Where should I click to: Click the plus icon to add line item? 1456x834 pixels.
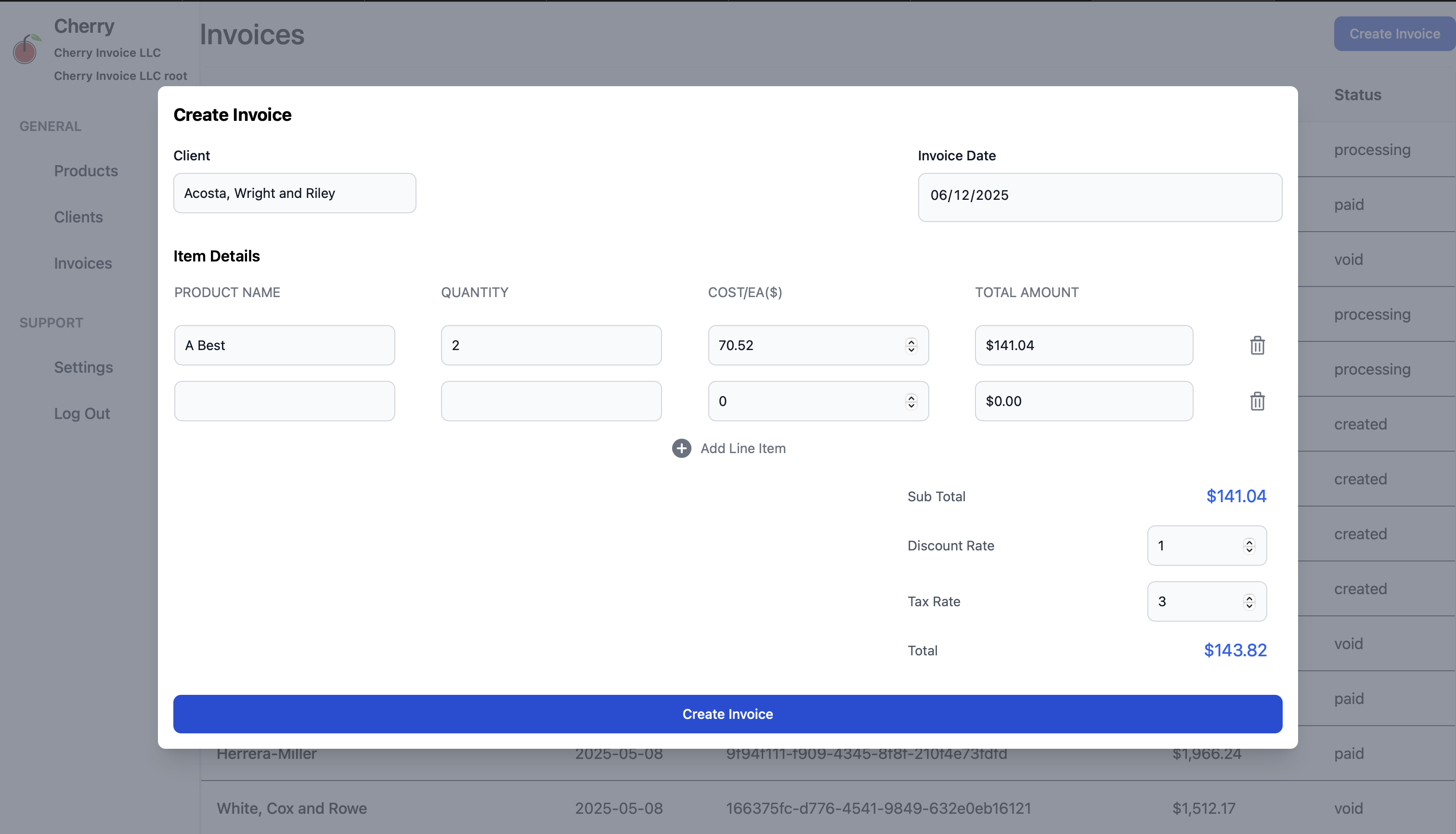(681, 448)
